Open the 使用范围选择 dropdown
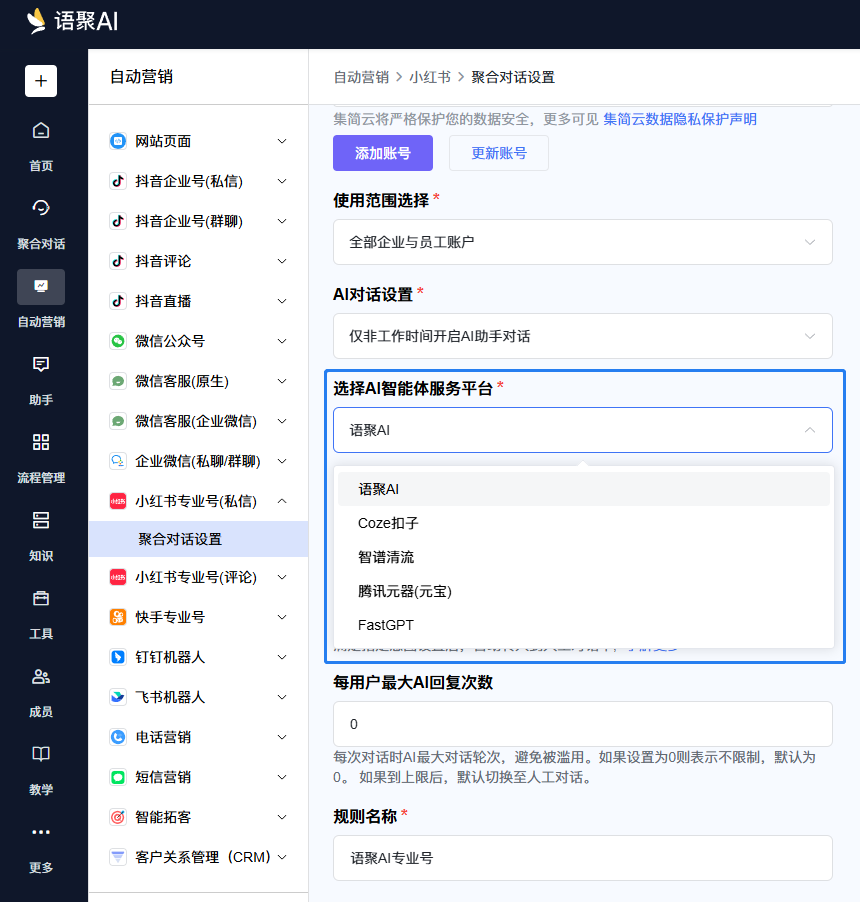This screenshot has height=902, width=860. (x=583, y=242)
